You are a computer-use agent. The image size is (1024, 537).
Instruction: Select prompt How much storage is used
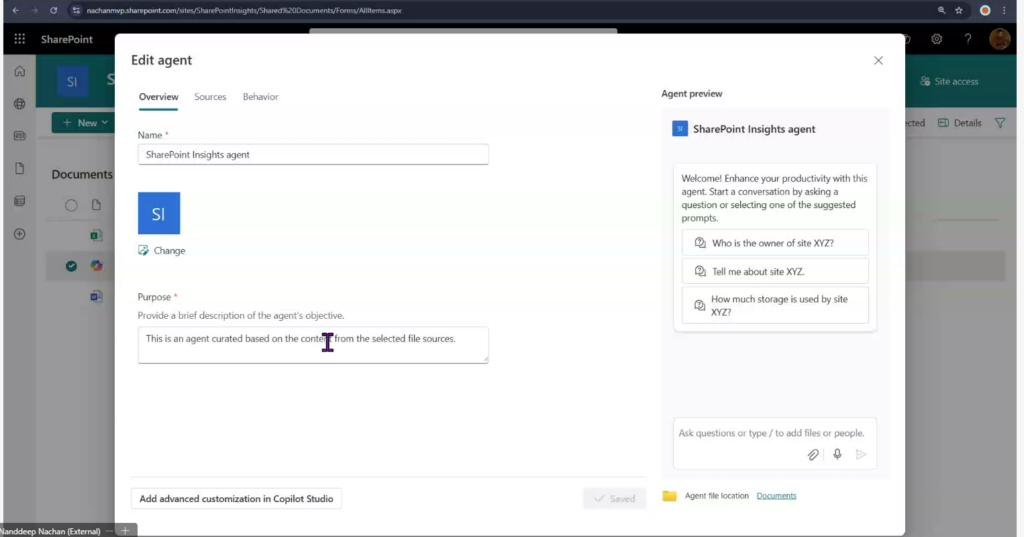pos(775,305)
